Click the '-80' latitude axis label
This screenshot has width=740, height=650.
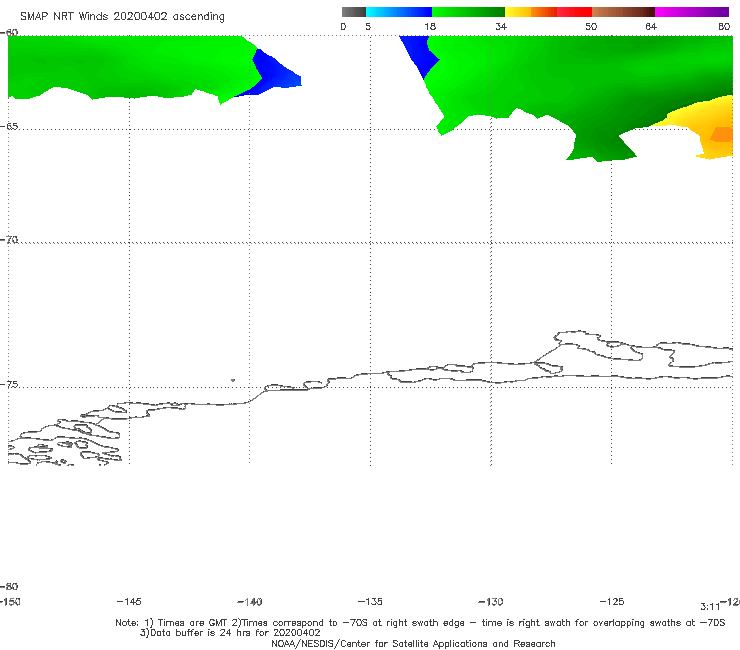point(9,587)
